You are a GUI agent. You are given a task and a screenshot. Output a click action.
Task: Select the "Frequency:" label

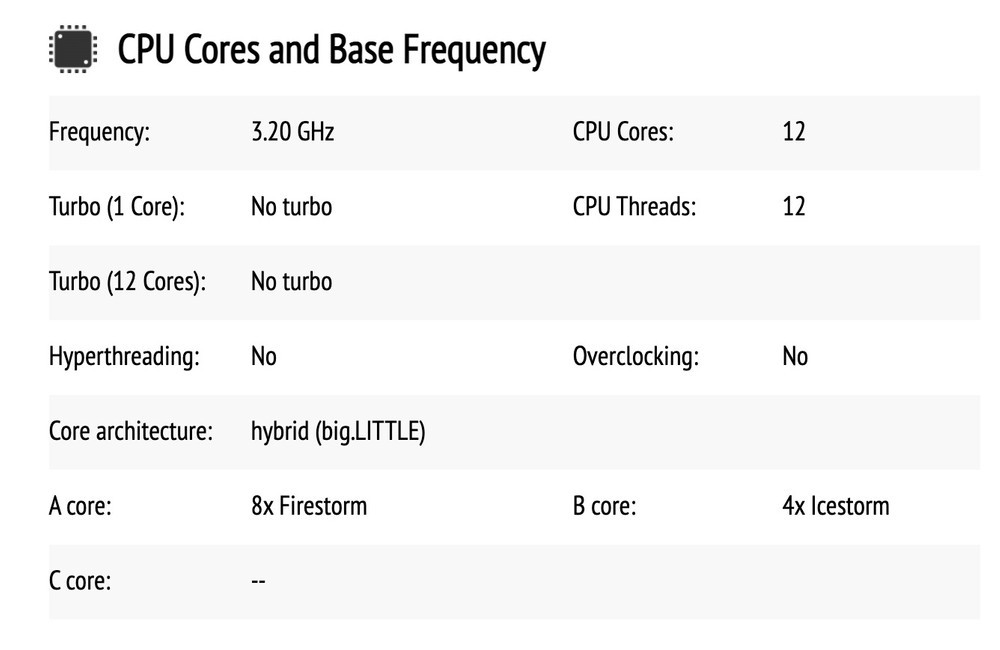coord(99,132)
